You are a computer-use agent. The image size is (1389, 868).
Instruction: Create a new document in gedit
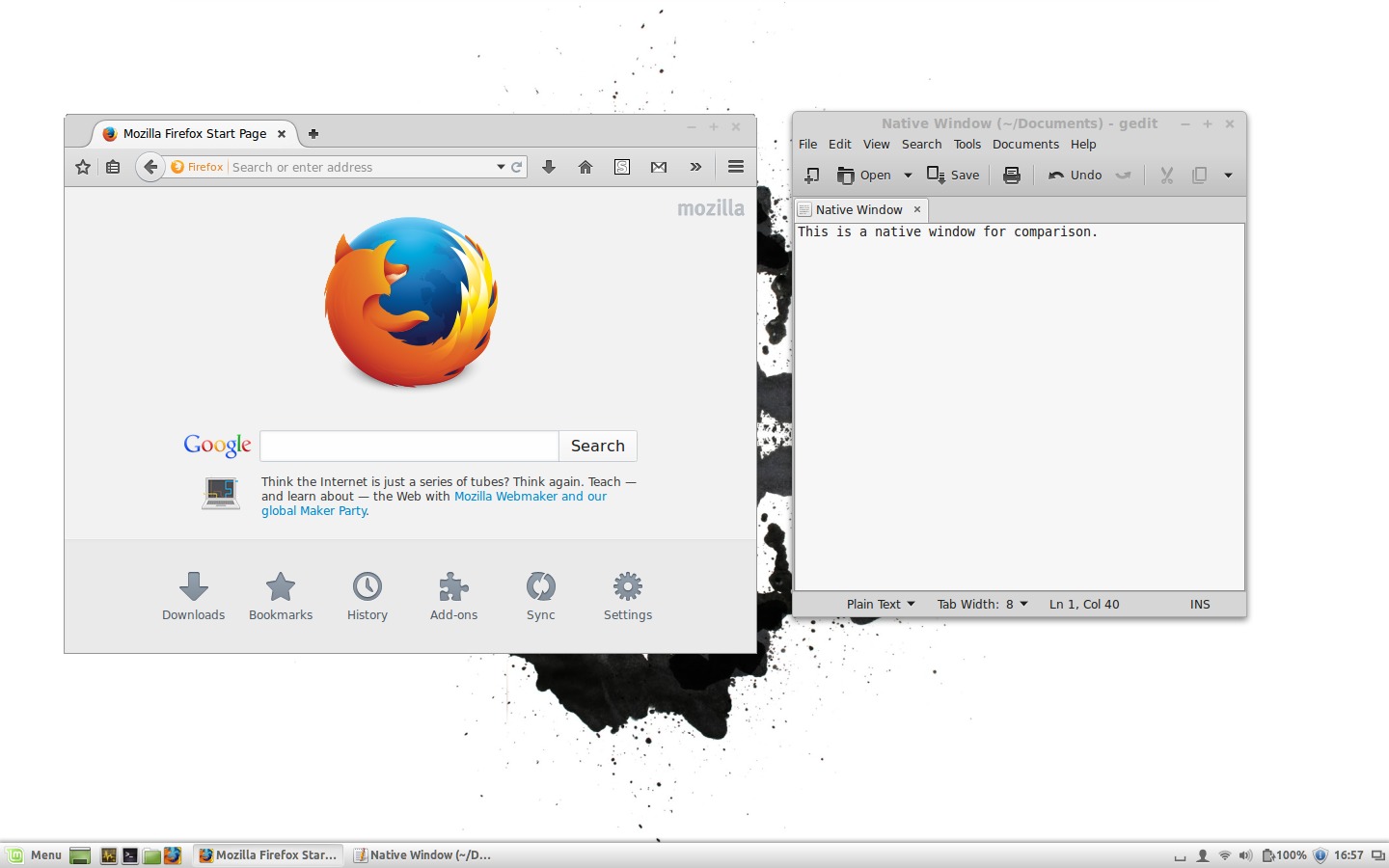[x=812, y=175]
